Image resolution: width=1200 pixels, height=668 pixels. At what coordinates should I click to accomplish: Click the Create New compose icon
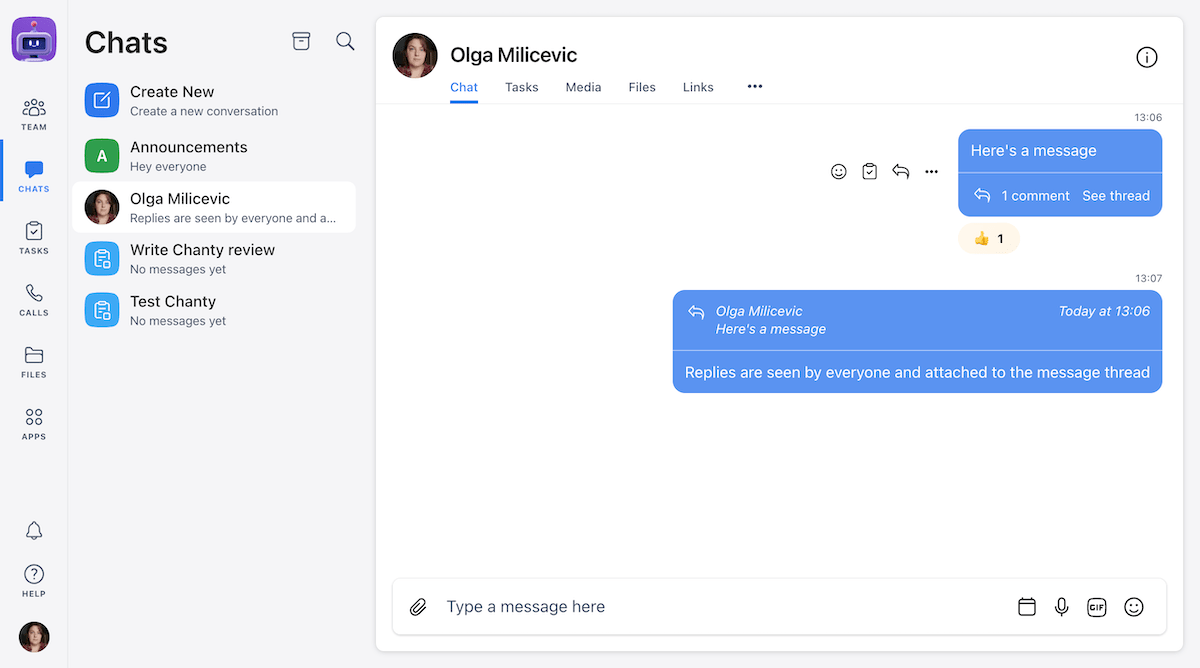pyautogui.click(x=102, y=100)
